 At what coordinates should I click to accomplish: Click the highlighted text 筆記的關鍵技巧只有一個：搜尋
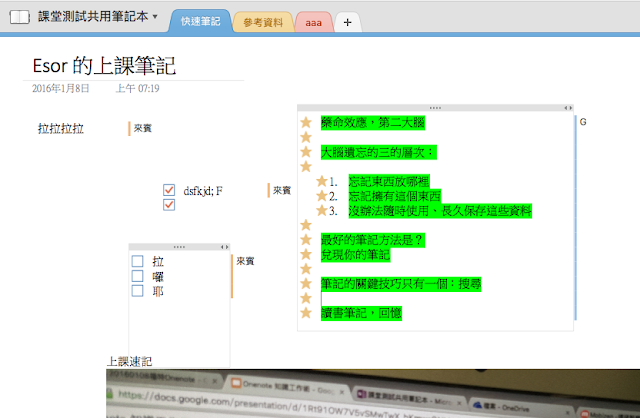[401, 284]
